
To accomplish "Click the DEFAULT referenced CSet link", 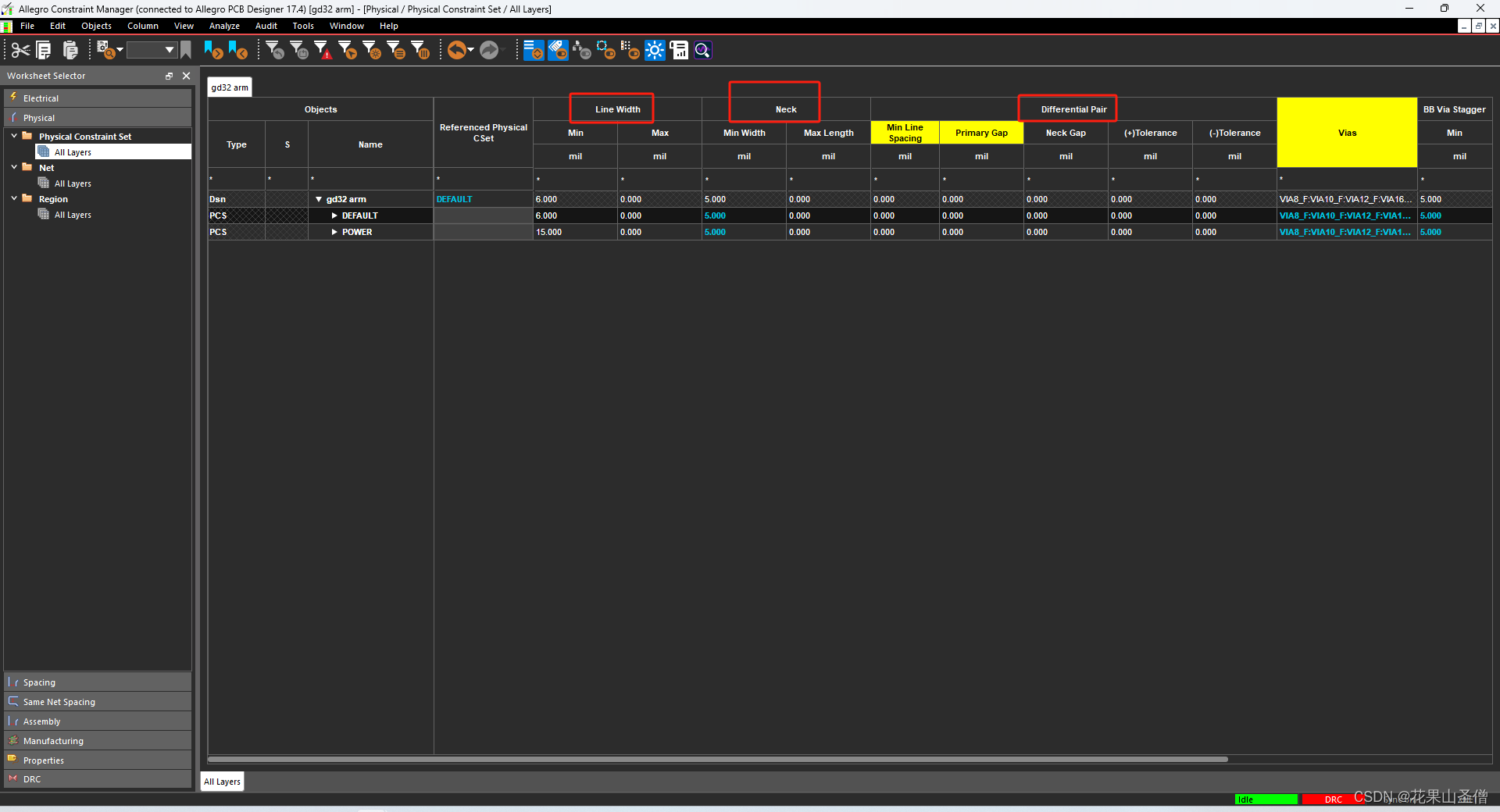I will tap(455, 199).
